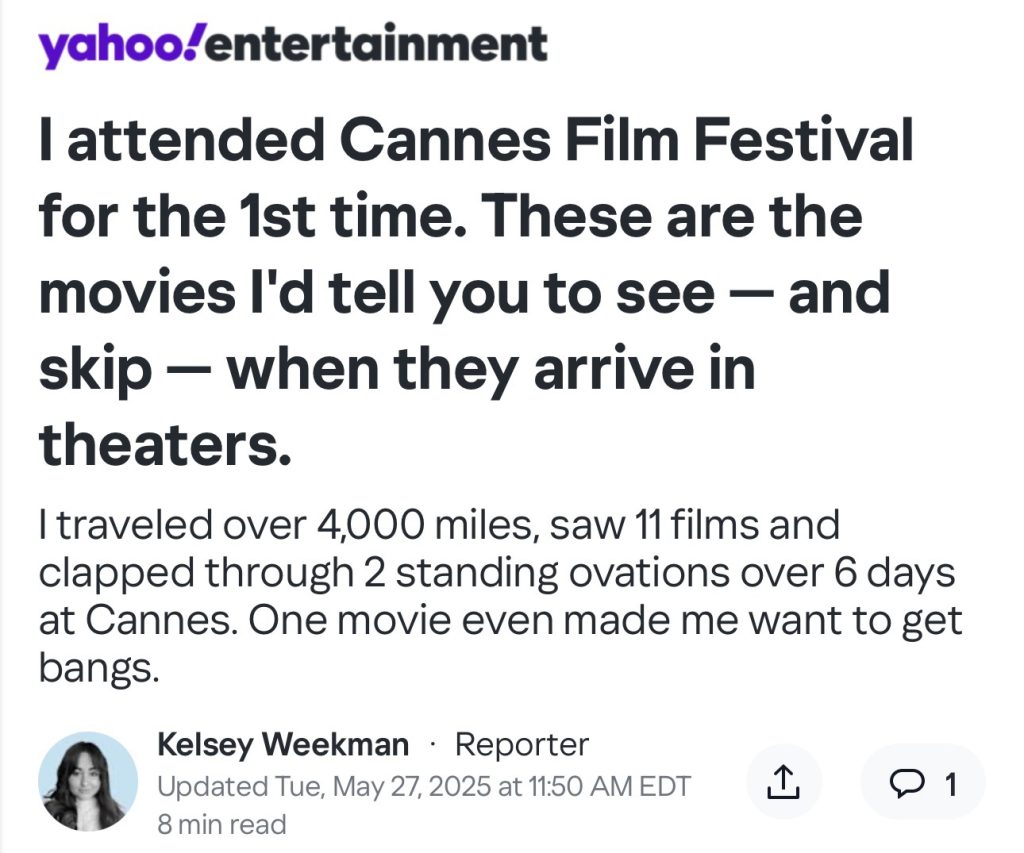Click the Kelsey Weekman author name

tap(283, 745)
